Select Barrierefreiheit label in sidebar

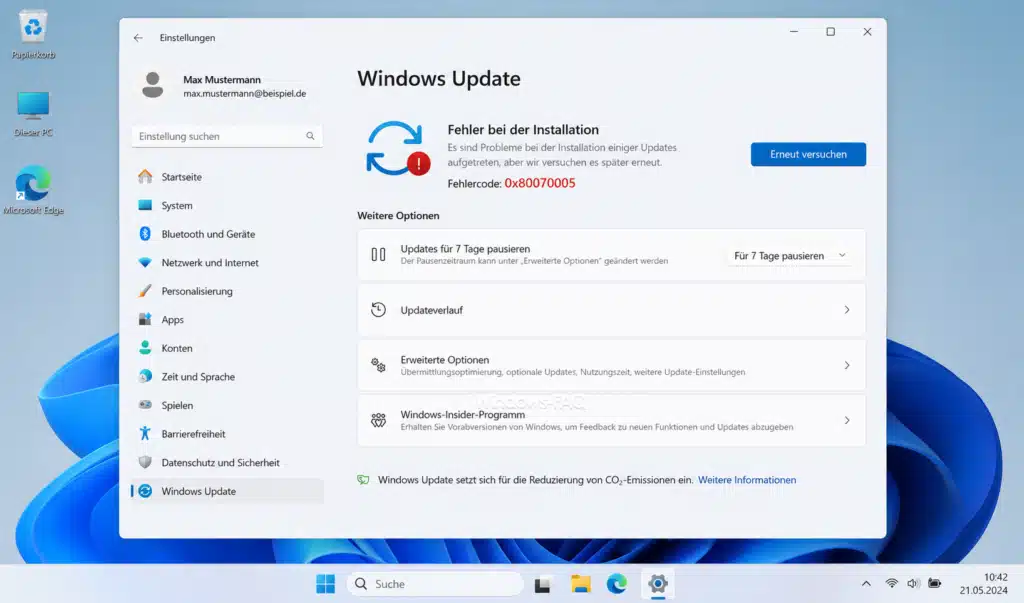point(193,434)
